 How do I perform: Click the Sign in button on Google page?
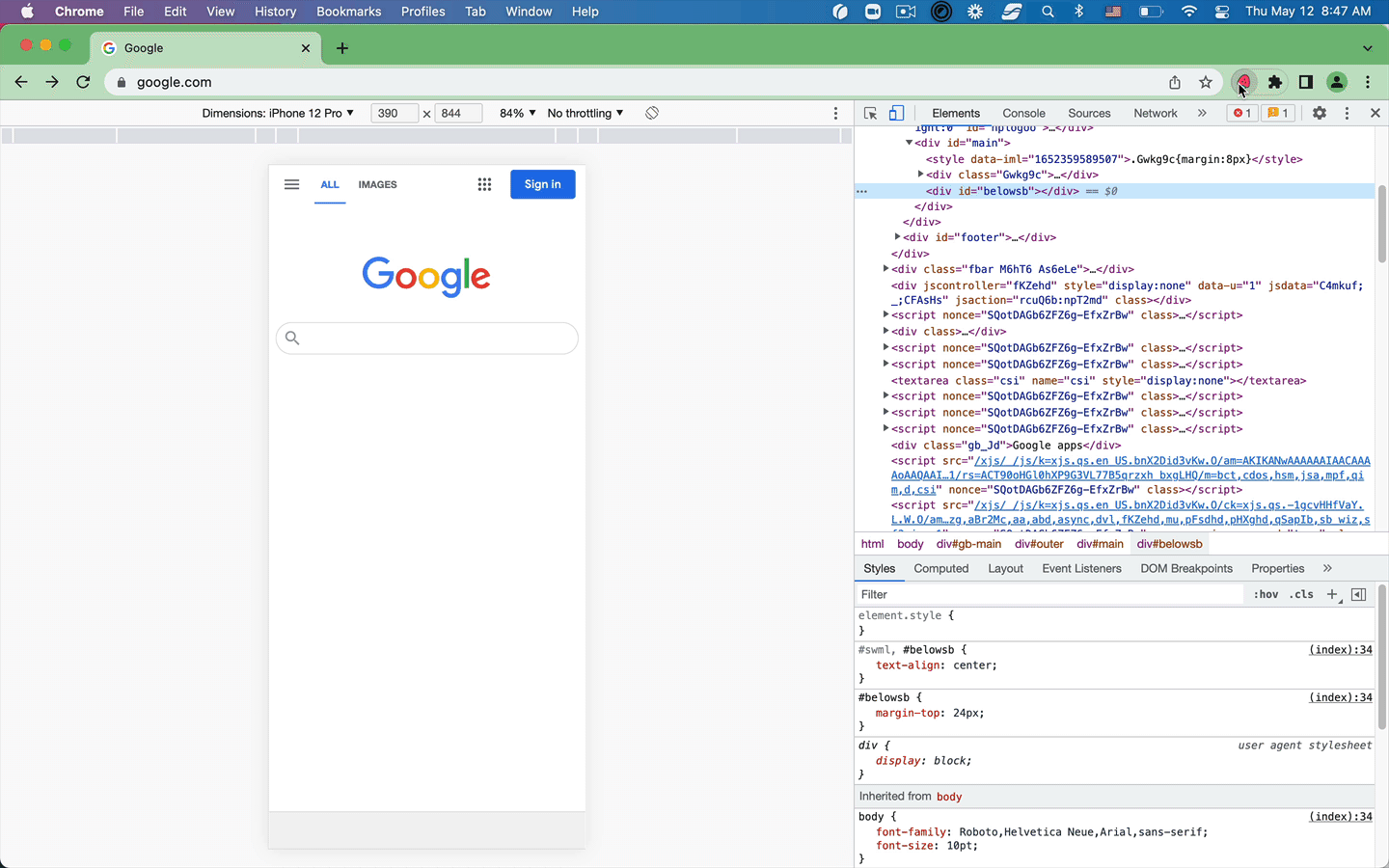click(x=542, y=184)
